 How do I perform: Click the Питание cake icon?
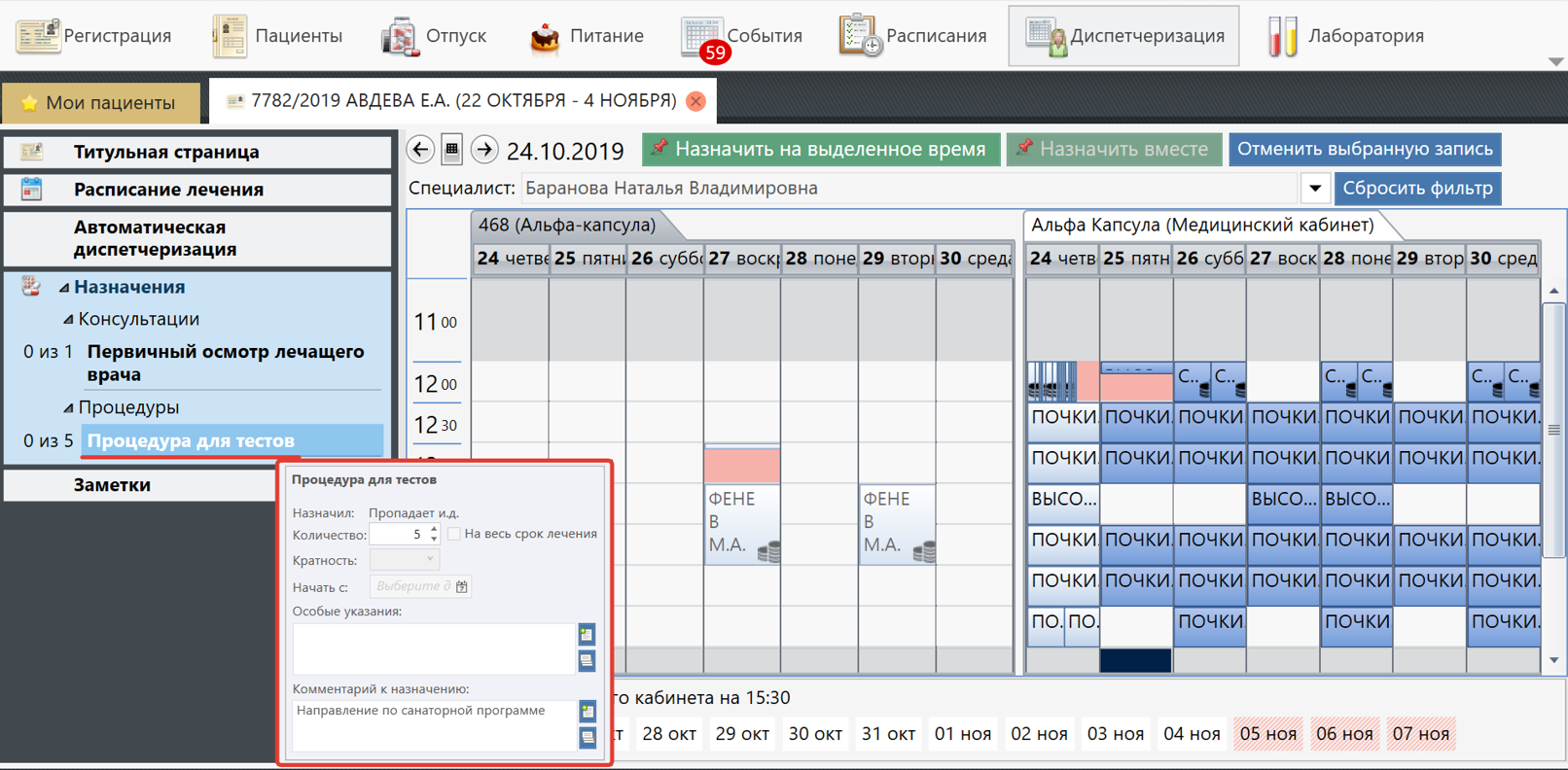pyautogui.click(x=544, y=37)
